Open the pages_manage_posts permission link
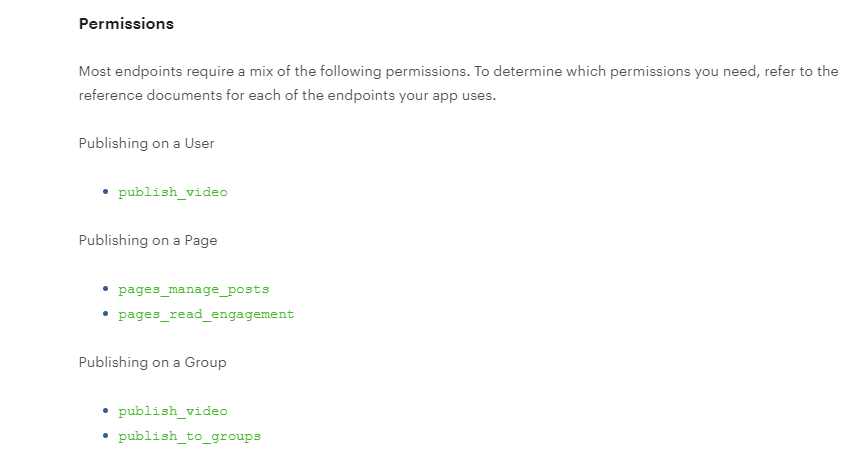The width and height of the screenshot is (862, 466). [x=194, y=289]
